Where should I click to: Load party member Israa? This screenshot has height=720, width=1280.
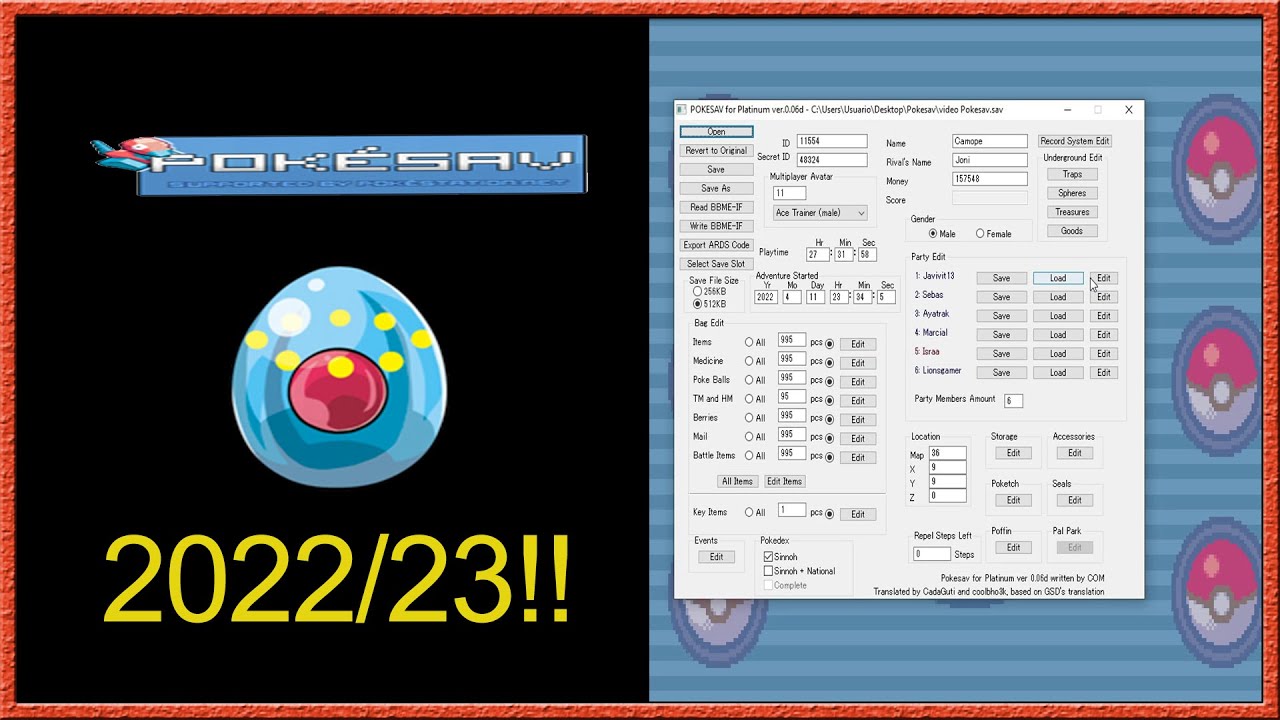click(x=1058, y=354)
